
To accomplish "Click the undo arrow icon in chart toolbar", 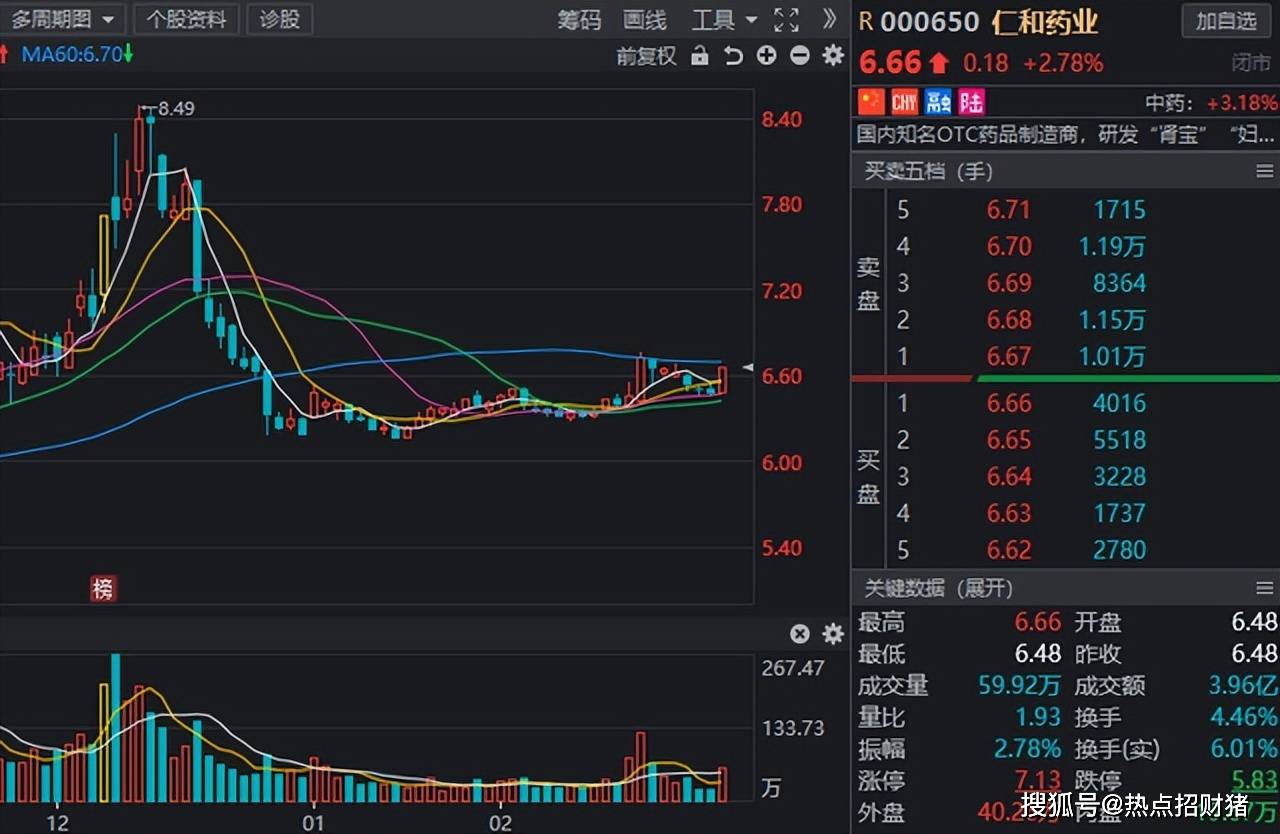I will 733,56.
